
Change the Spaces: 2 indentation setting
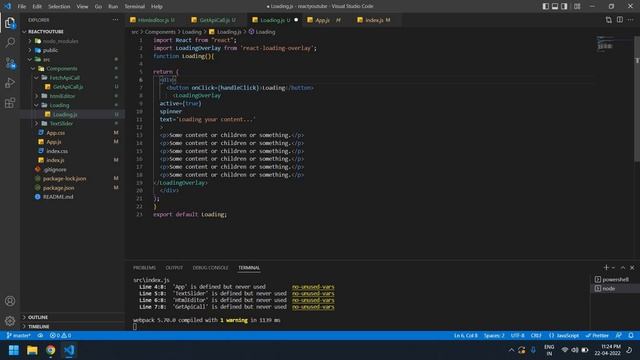pos(494,335)
